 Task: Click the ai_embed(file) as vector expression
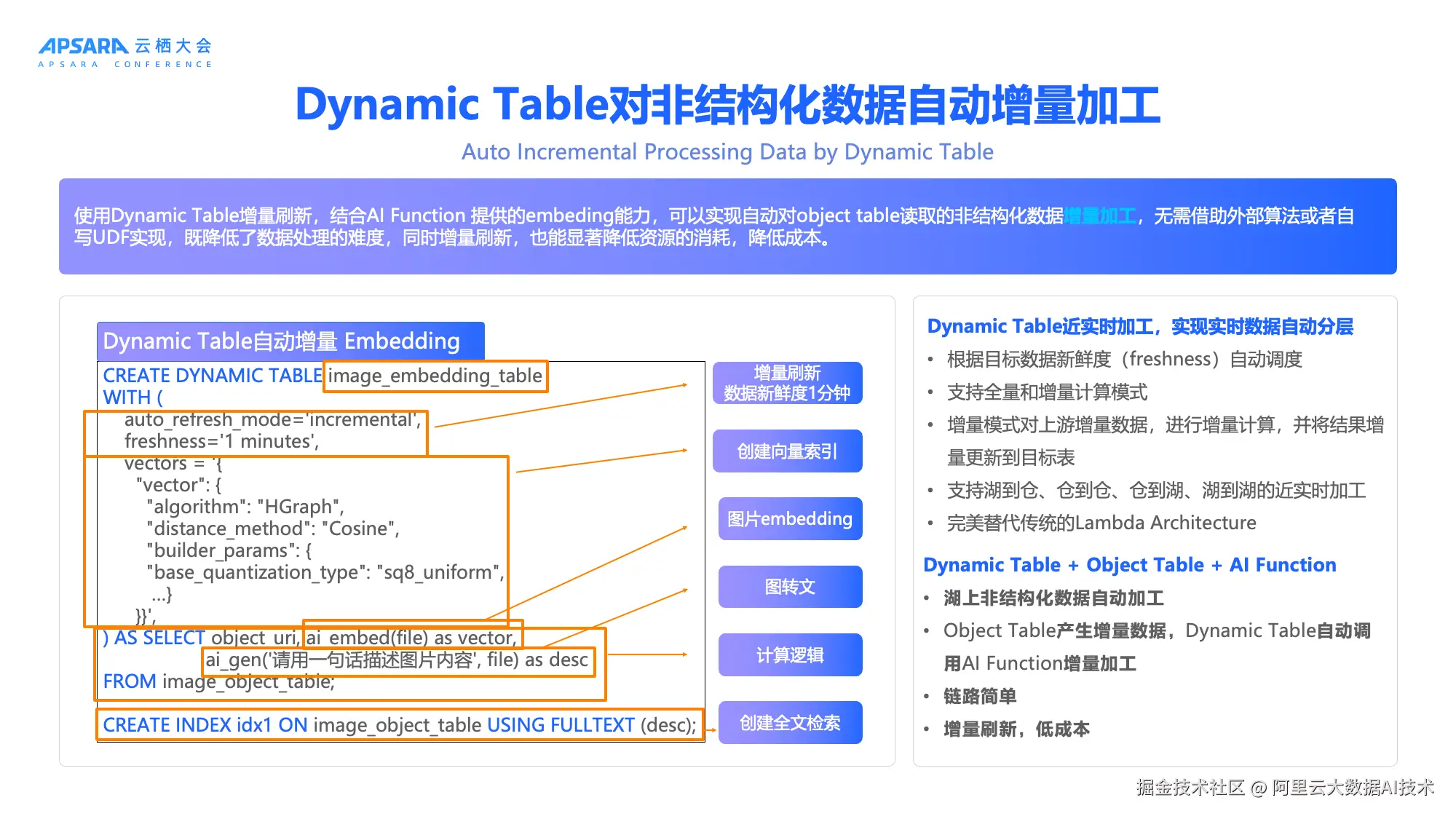pos(411,638)
